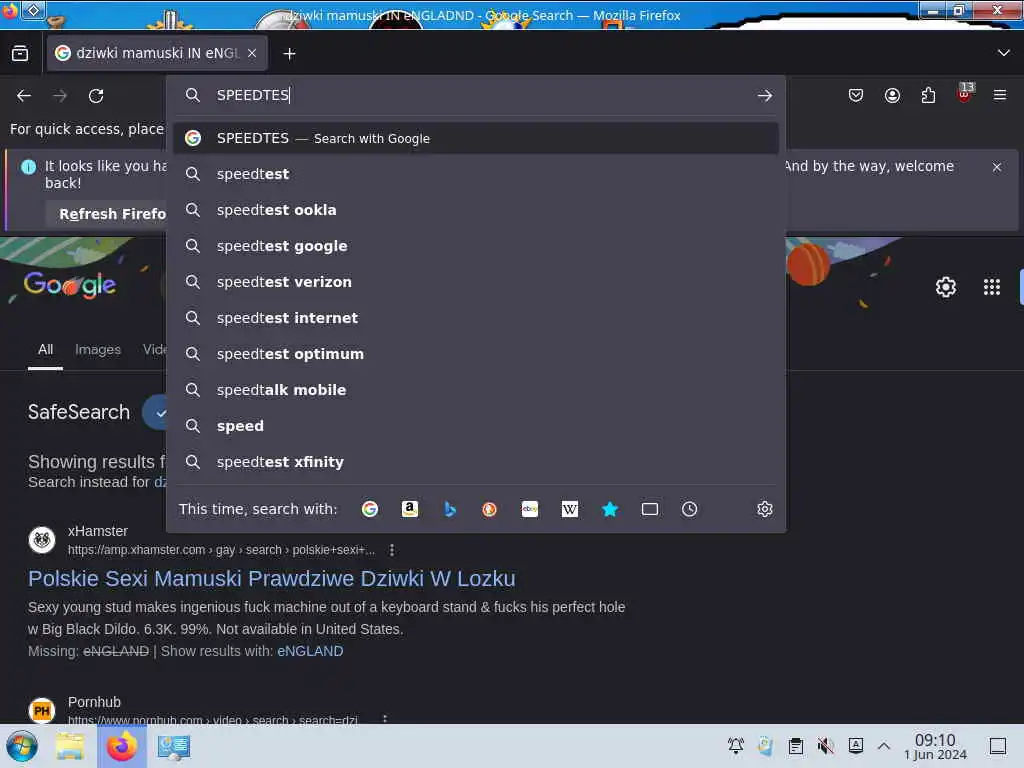Dismiss the welcome back notification

point(997,167)
